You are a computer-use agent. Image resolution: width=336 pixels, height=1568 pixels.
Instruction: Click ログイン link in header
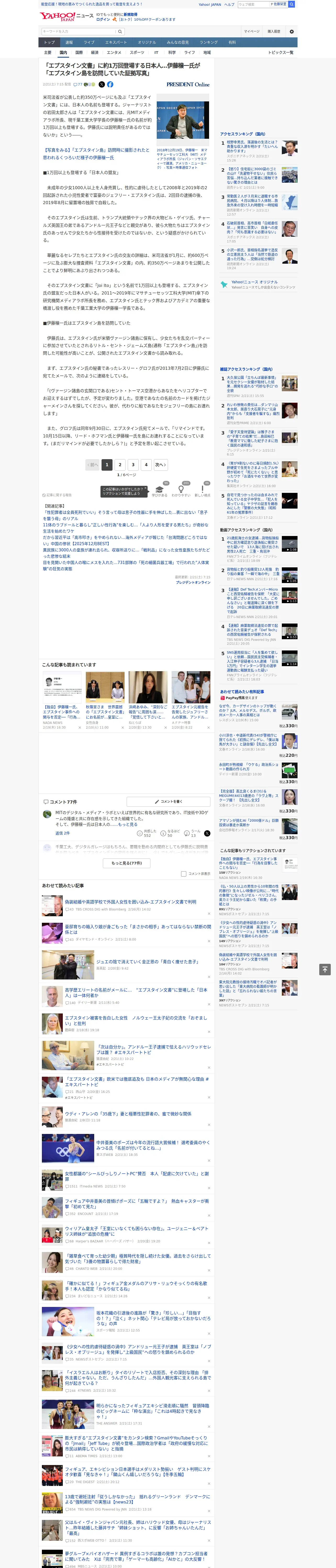103,20
